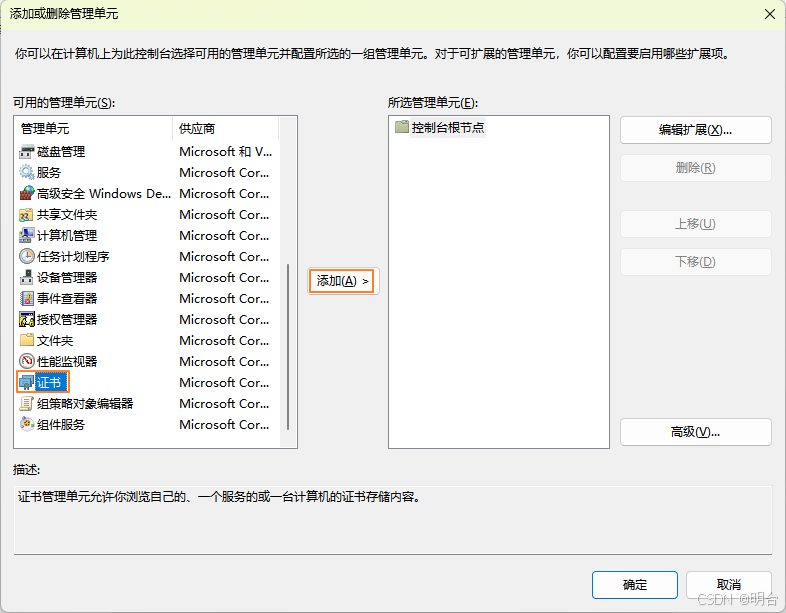Click the 磁盘管理 disk management icon
Image resolution: width=786 pixels, height=613 pixels.
coord(27,151)
